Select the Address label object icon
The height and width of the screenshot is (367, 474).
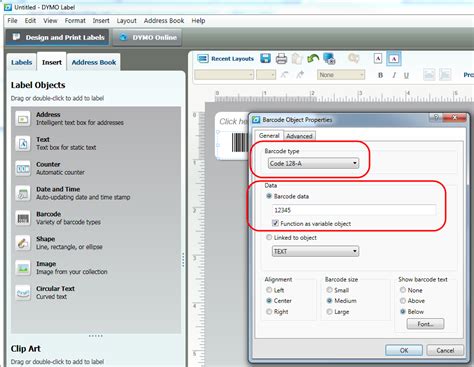point(23,119)
